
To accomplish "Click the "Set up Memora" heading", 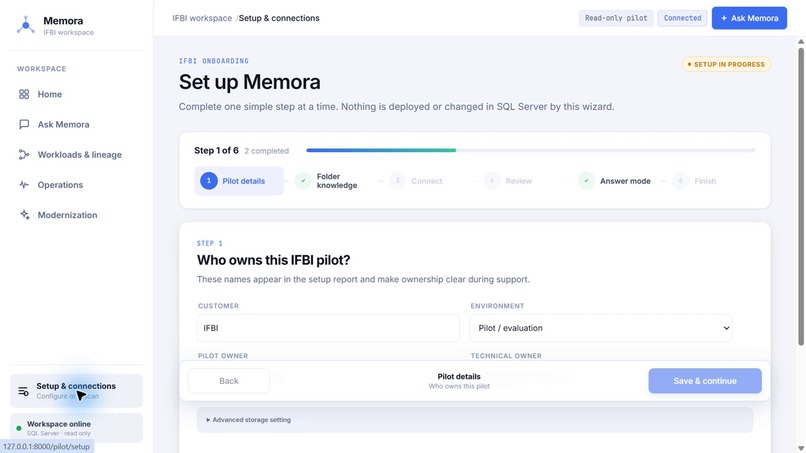I will [249, 82].
